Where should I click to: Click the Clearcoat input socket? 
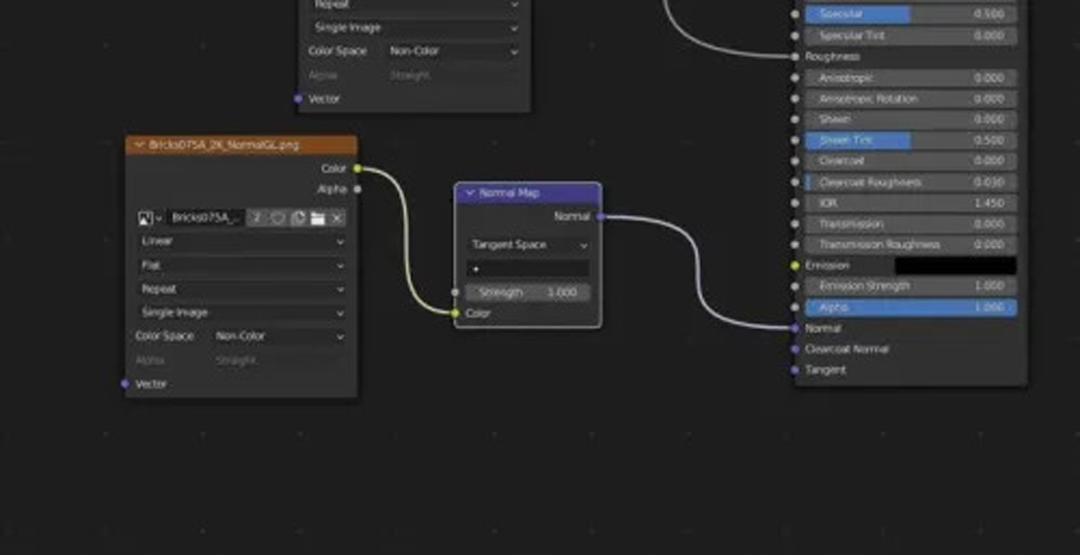795,161
